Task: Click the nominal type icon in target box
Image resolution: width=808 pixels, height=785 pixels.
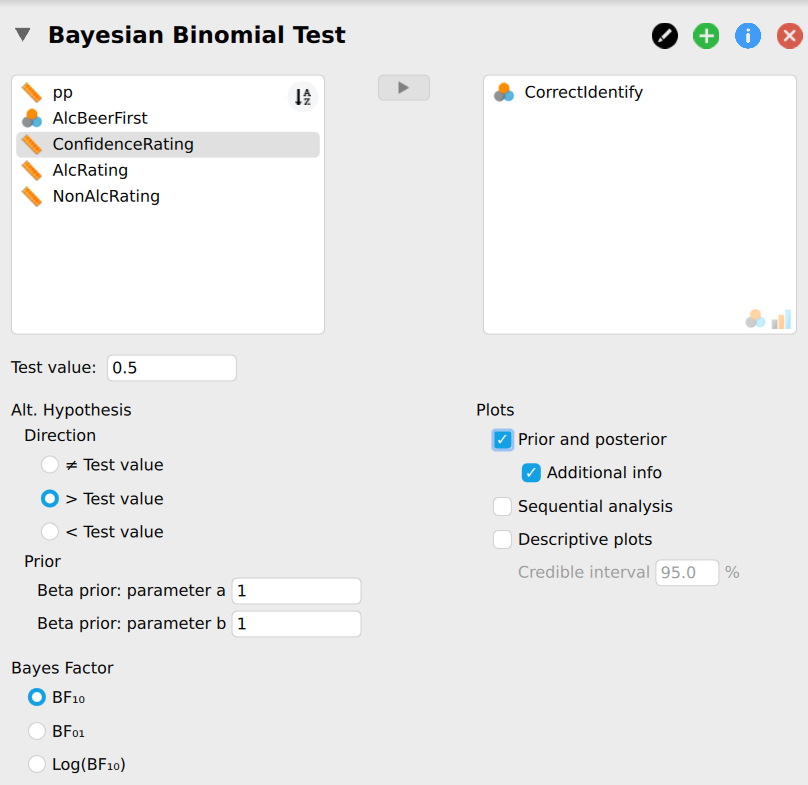Action: pos(755,319)
